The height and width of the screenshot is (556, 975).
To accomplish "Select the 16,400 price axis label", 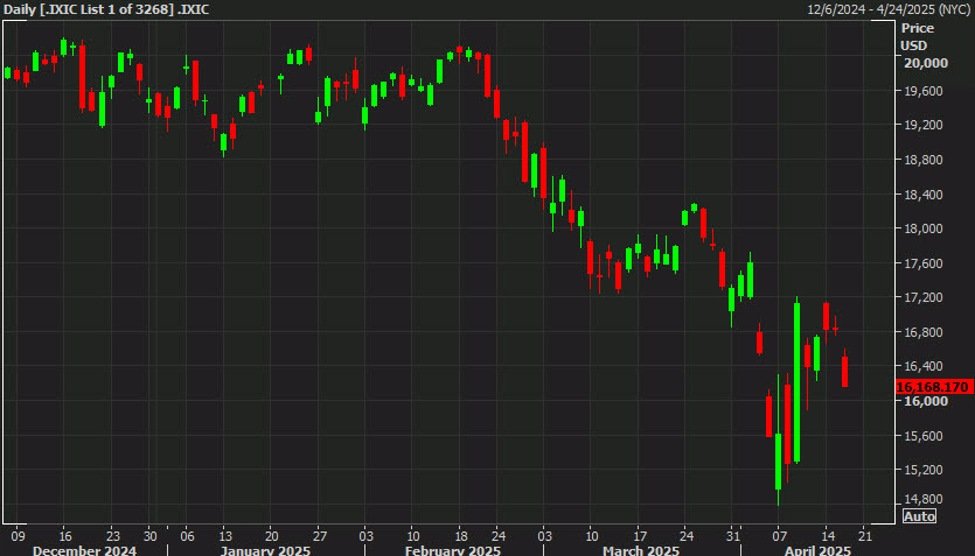I will coord(924,367).
